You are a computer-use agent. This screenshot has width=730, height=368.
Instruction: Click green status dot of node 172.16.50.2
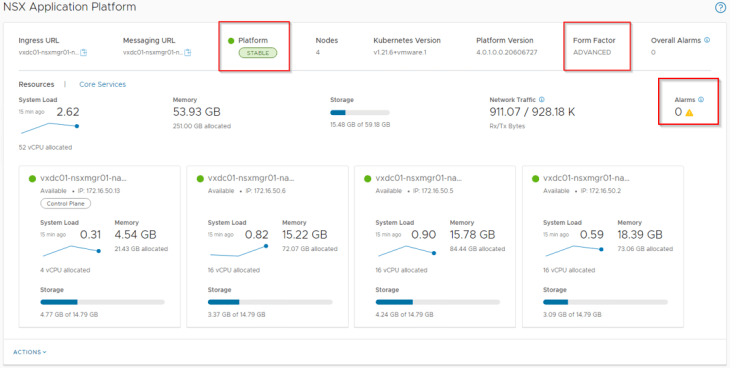[x=535, y=178]
